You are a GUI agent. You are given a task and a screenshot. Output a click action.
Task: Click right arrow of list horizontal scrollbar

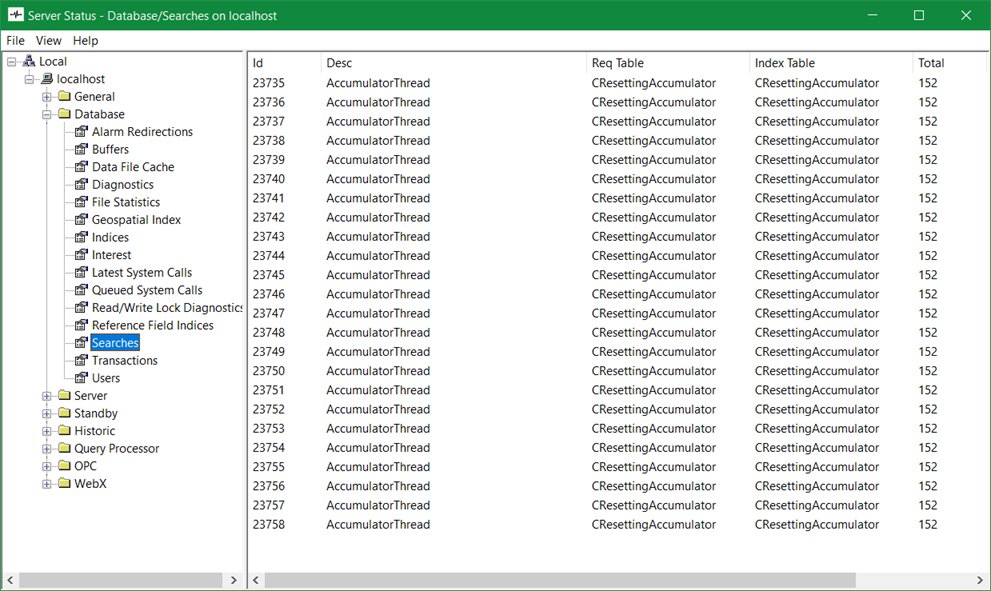(x=980, y=580)
